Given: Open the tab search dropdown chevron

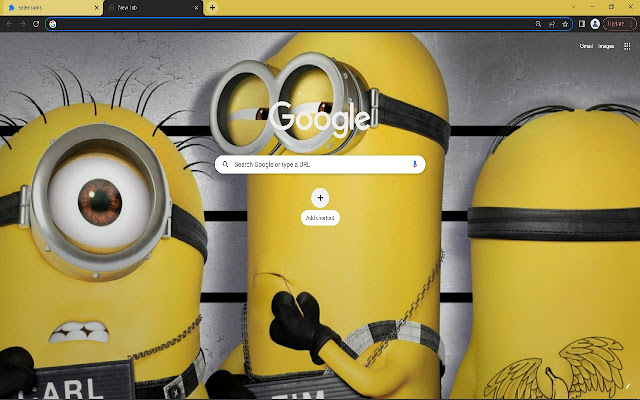Looking at the screenshot, I should click(573, 7).
